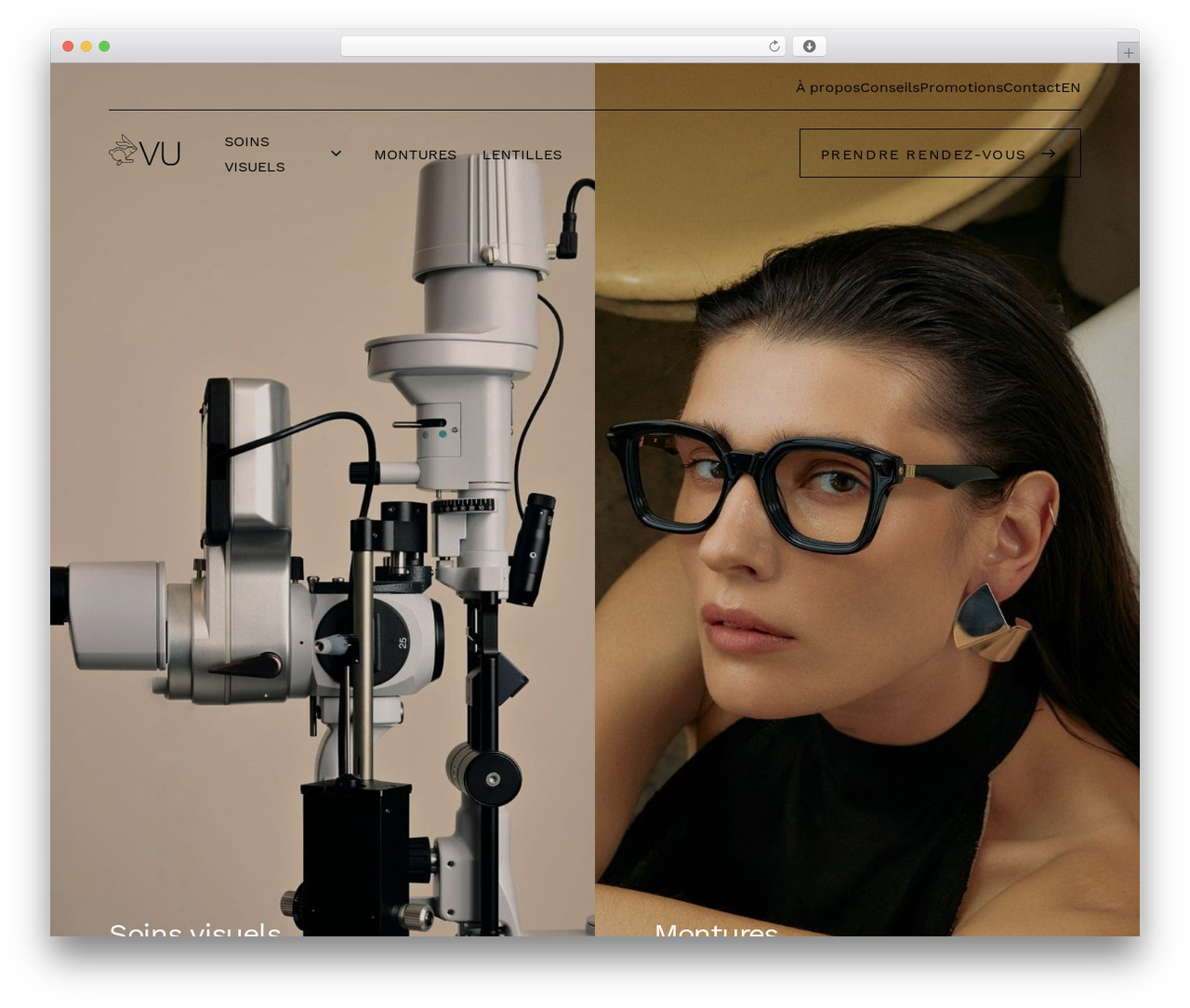The width and height of the screenshot is (1190, 1008).
Task: Click Prendre rendez-vous button
Action: [940, 153]
